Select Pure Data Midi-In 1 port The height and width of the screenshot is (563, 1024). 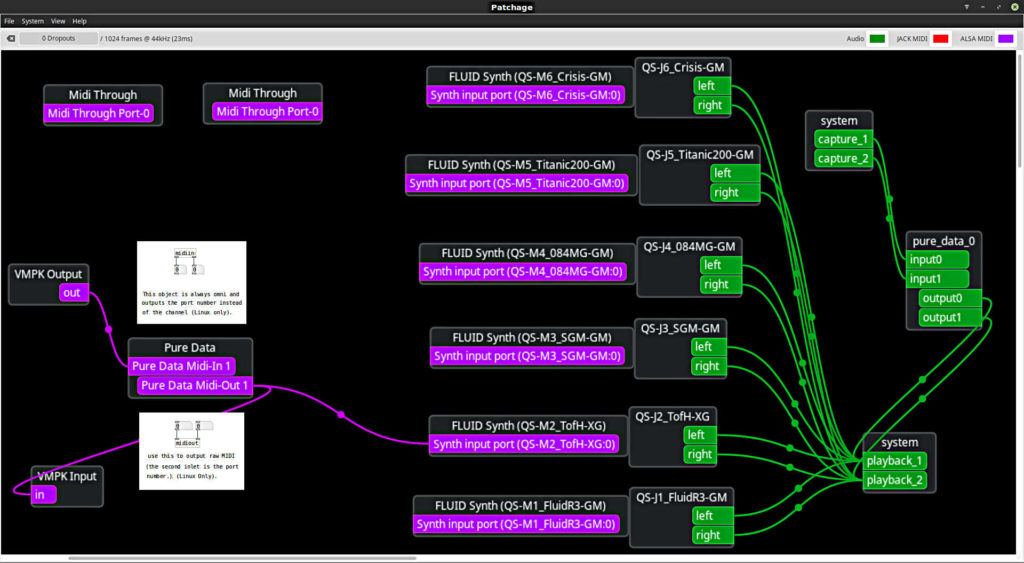tap(182, 366)
